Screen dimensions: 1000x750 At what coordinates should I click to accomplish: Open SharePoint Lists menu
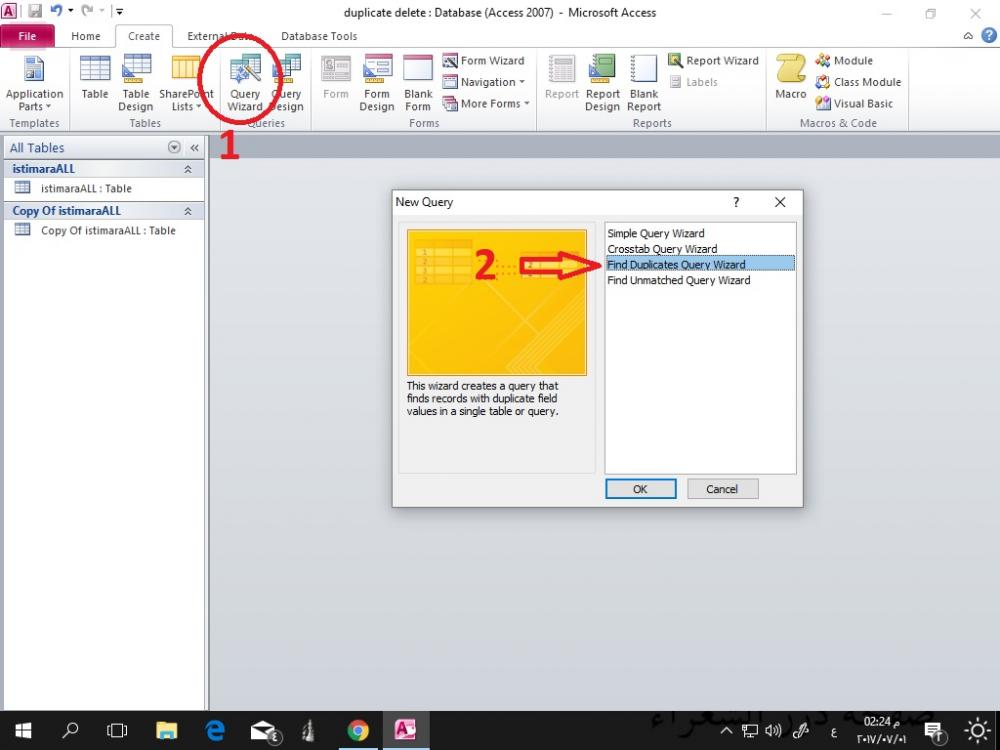pos(186,84)
